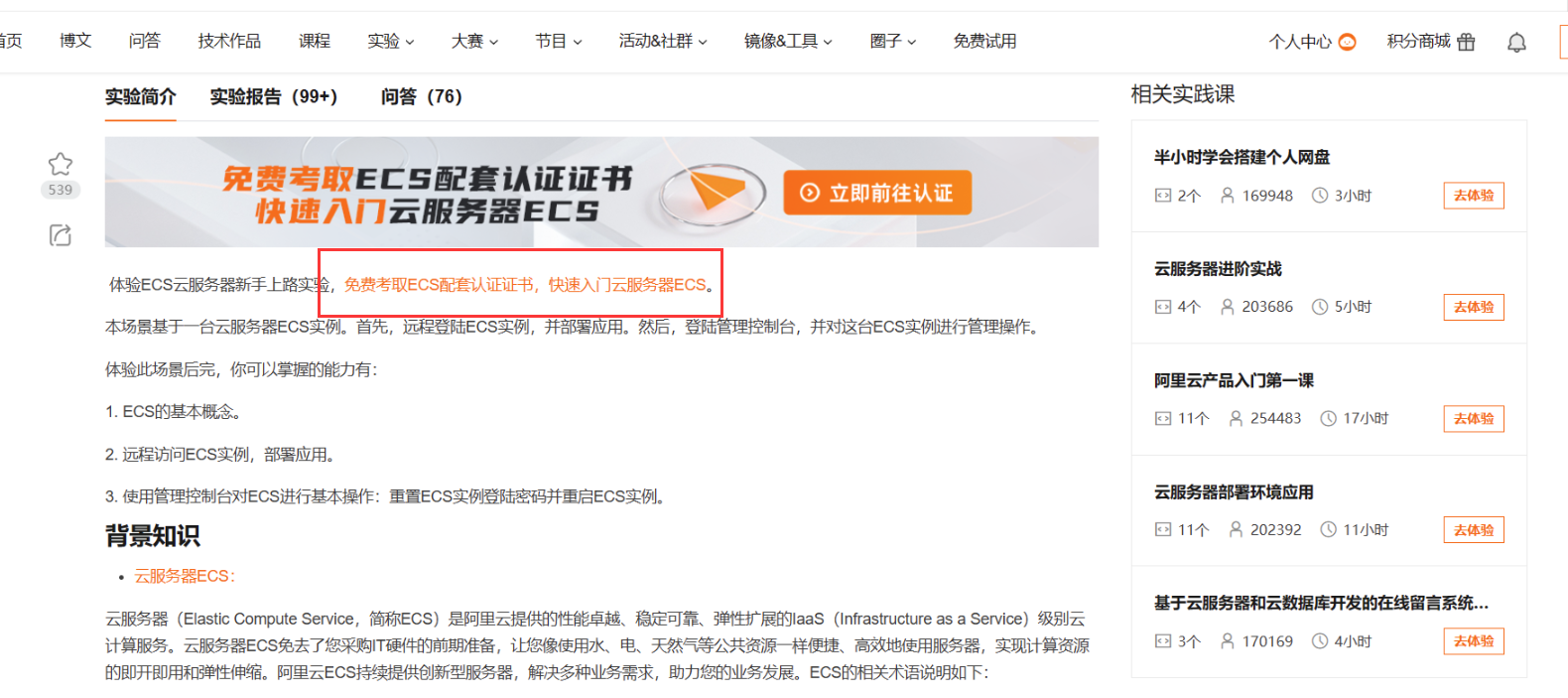Click the code icon next to 2个

coord(1163,196)
